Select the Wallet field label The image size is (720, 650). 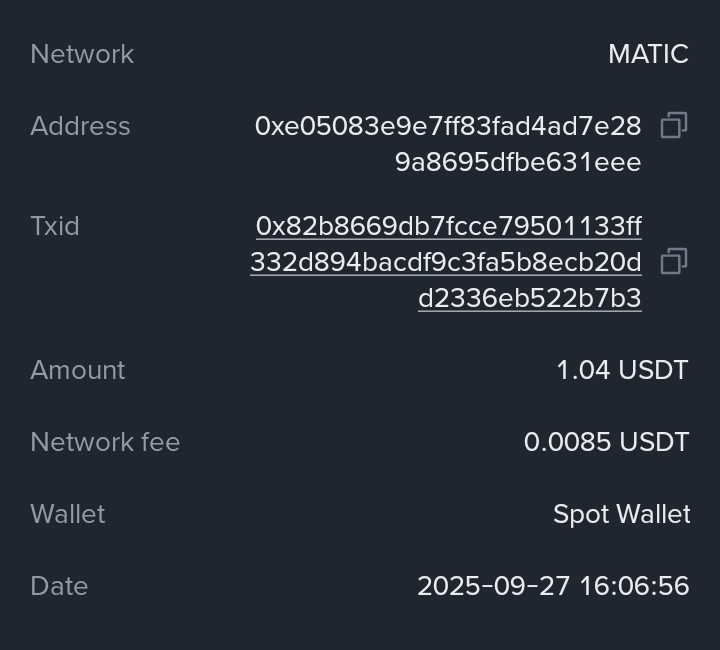[68, 514]
